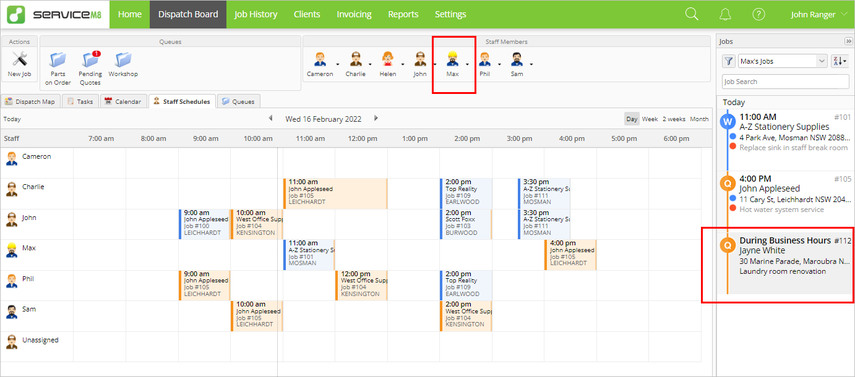The height and width of the screenshot is (377, 855).
Task: Go to previous day arrow
Action: pos(270,118)
